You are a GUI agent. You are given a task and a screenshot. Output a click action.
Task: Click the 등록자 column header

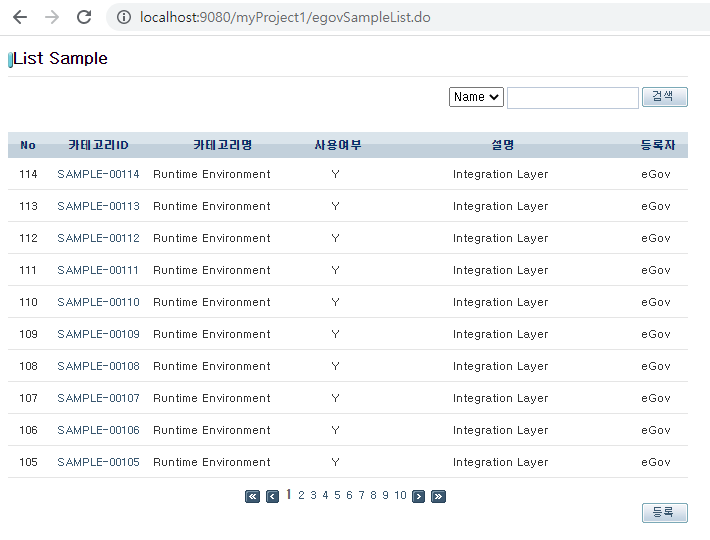[x=657, y=145]
